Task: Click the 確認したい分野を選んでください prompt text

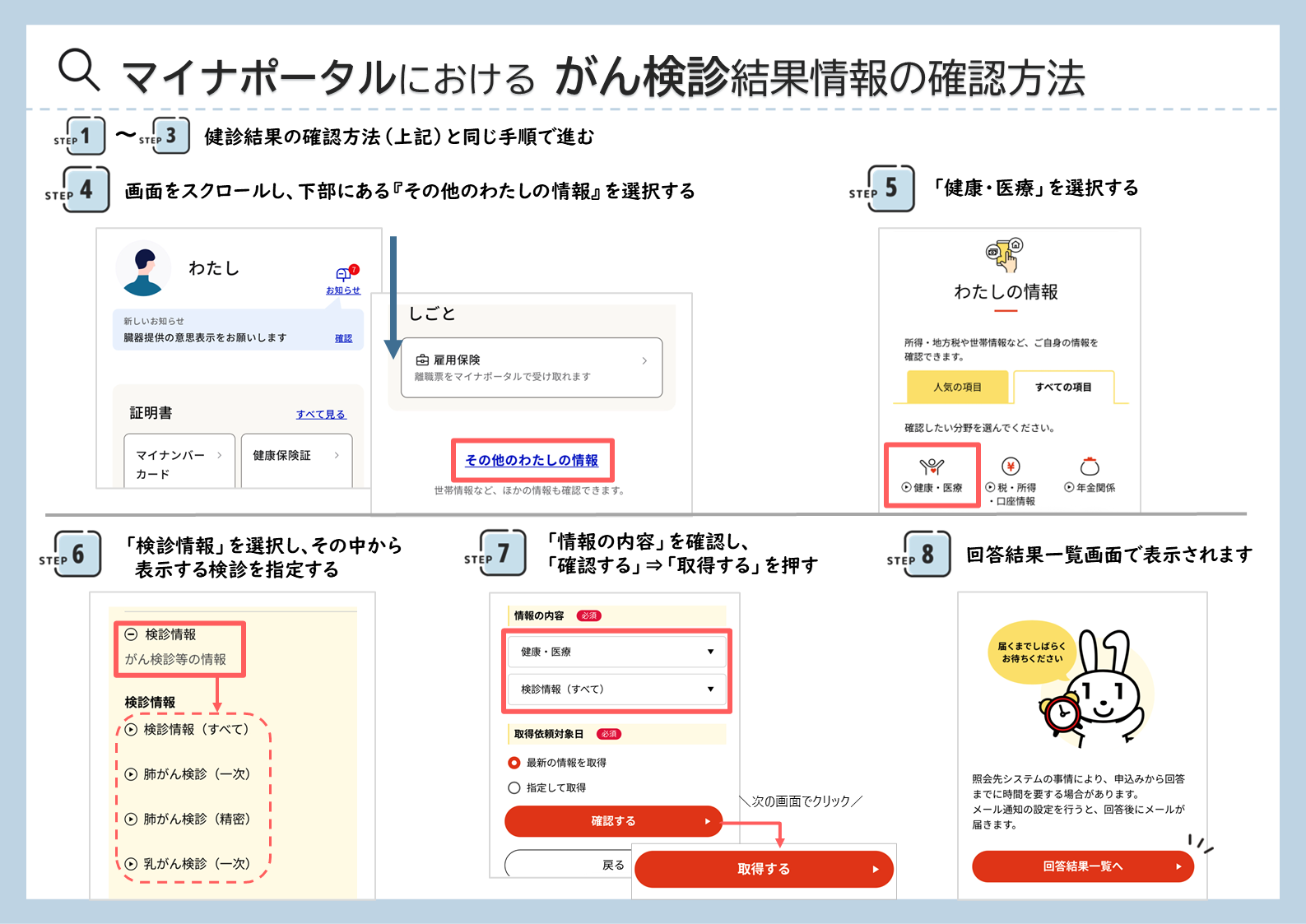Action: (x=979, y=428)
